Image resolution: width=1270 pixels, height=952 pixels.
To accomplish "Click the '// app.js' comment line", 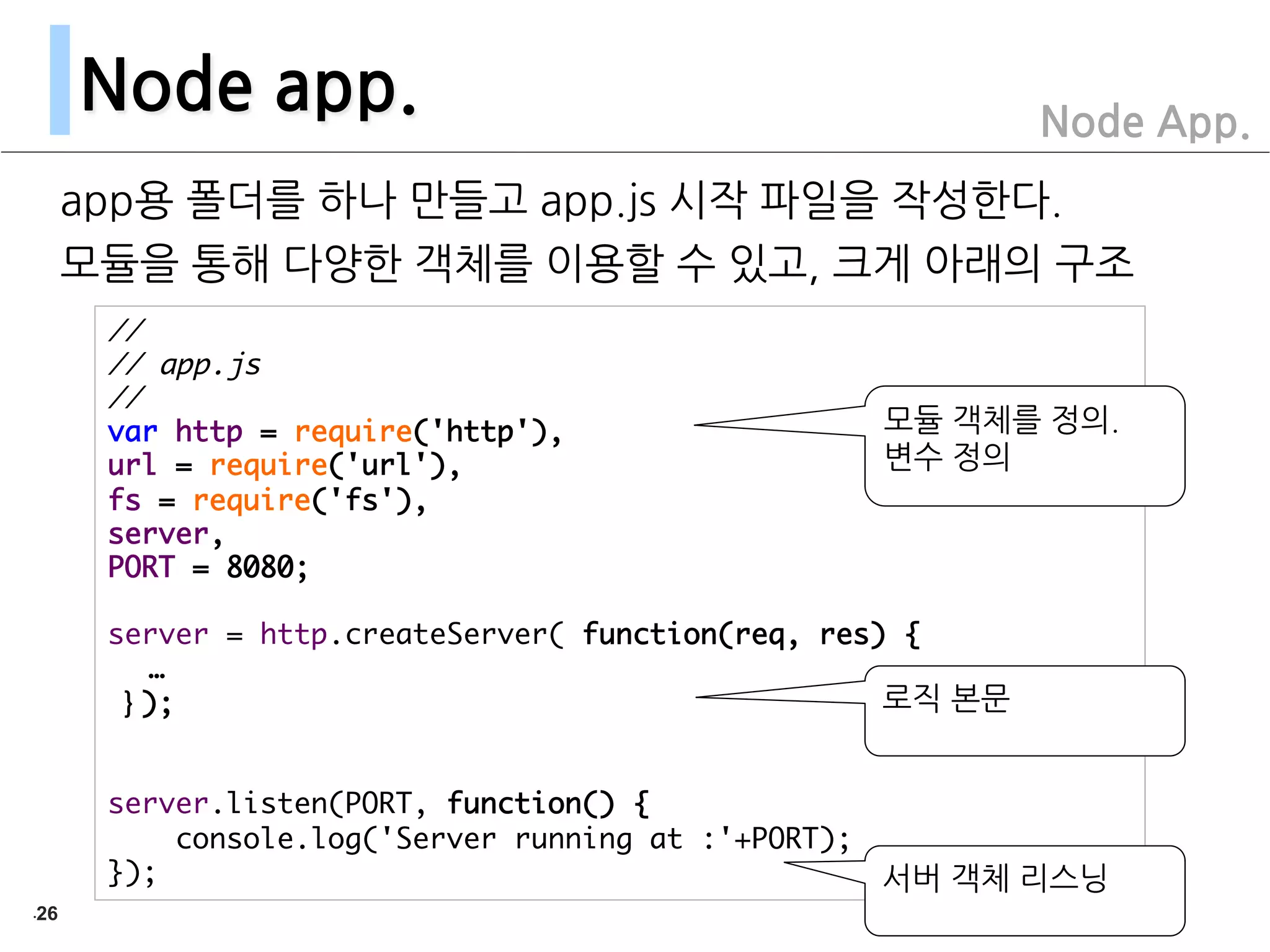I will tap(185, 364).
